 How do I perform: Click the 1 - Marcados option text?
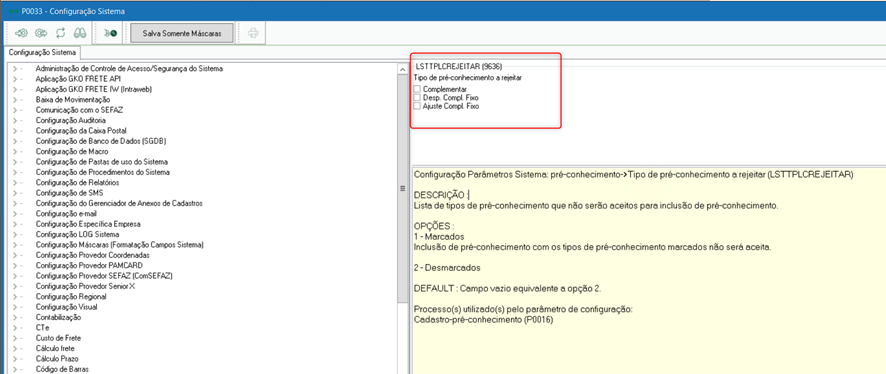click(x=439, y=237)
